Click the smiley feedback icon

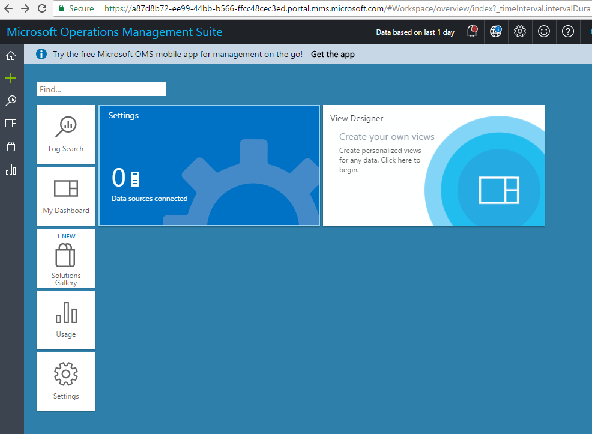pyautogui.click(x=544, y=31)
